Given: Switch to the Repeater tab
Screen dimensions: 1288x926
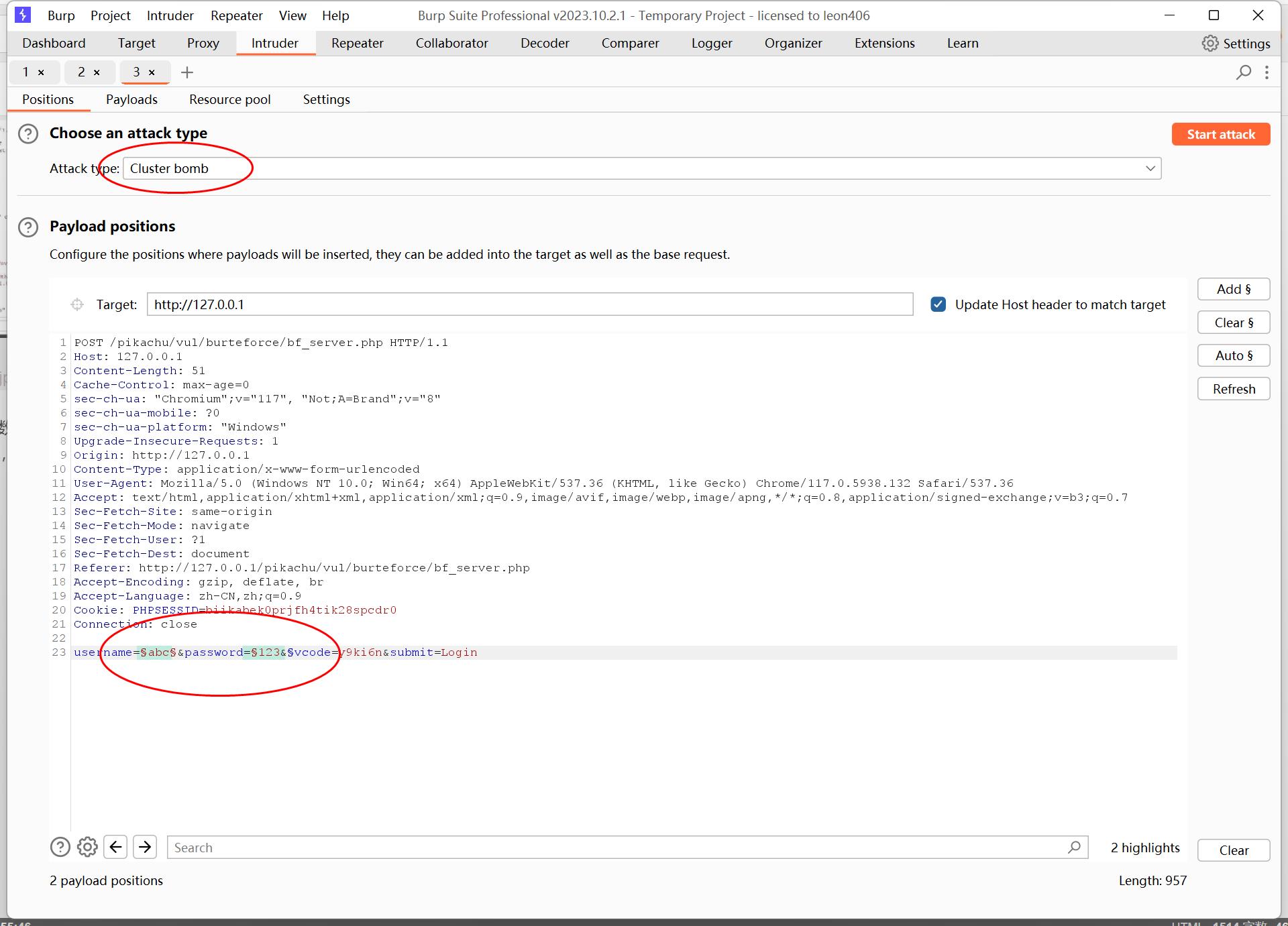Looking at the screenshot, I should click(x=358, y=43).
